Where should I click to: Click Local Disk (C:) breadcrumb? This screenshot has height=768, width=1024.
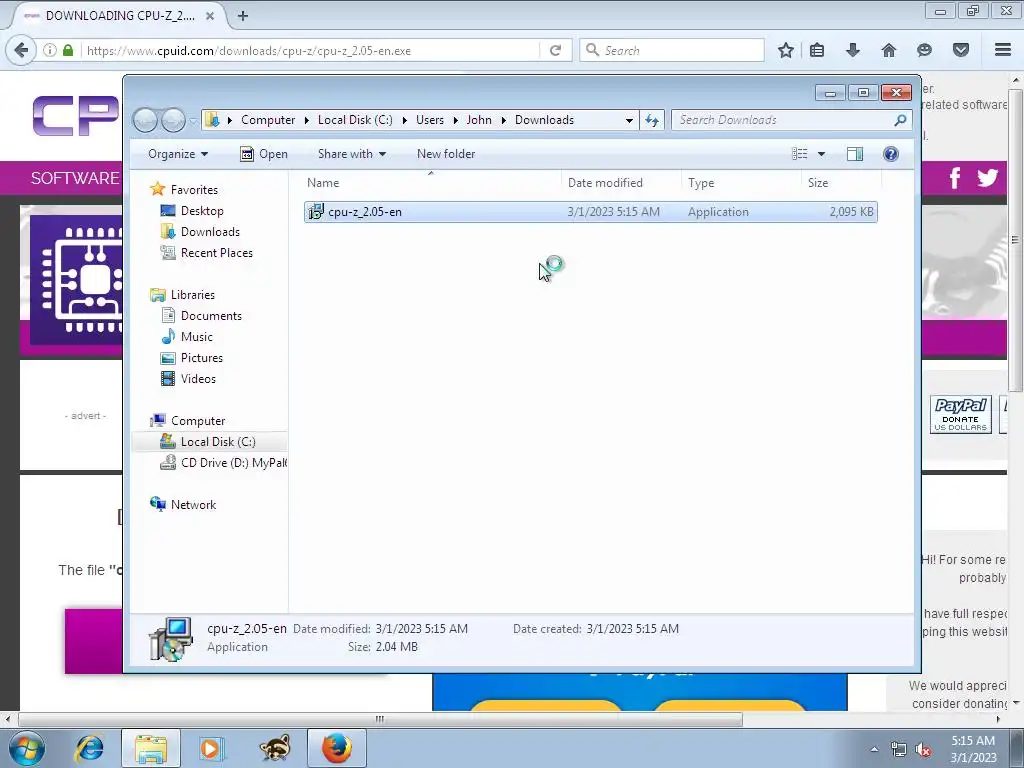pyautogui.click(x=355, y=120)
